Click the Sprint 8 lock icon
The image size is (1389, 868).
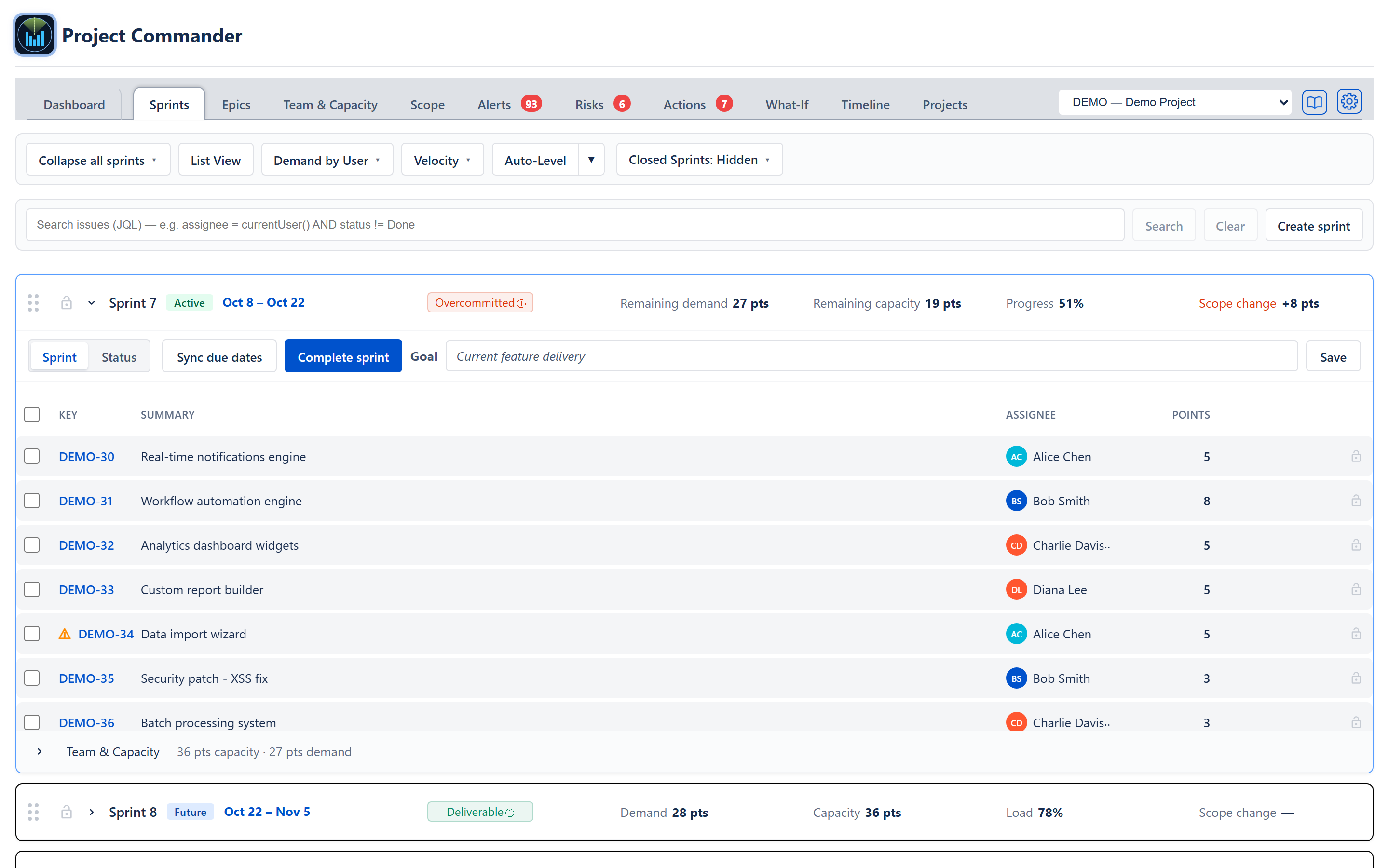tap(67, 812)
